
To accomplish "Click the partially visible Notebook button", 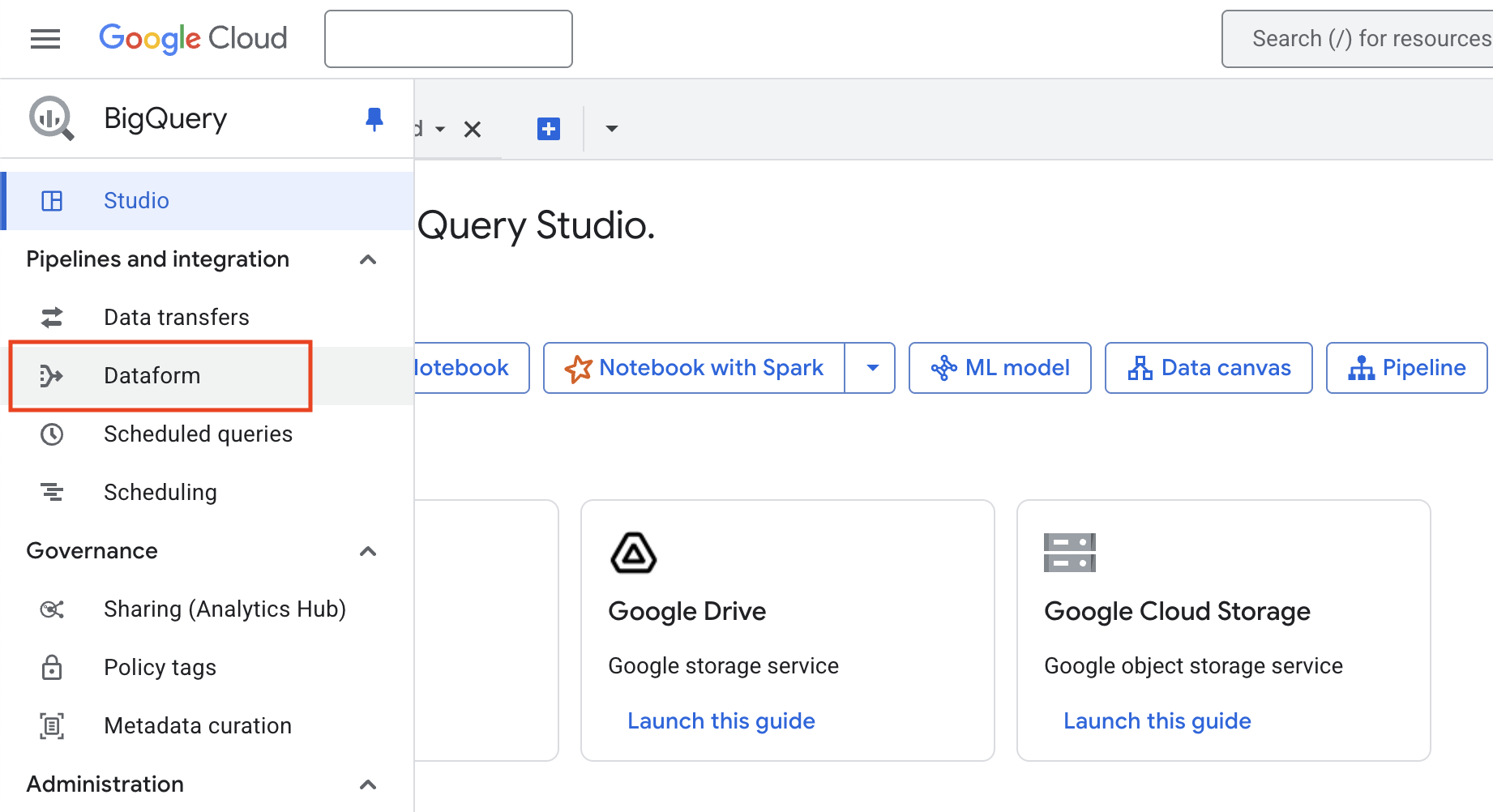I will click(x=472, y=368).
